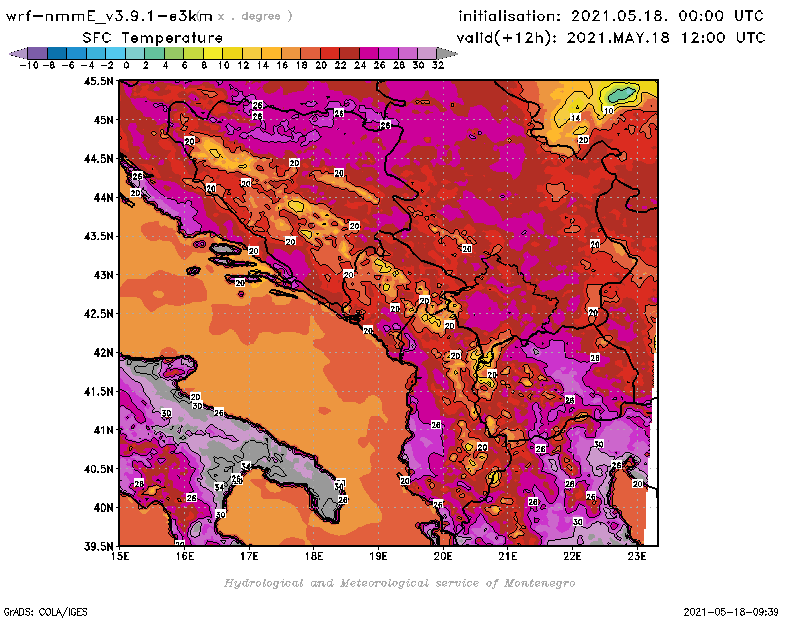Click the 'GrADS: COLA/IGES' footer text

[x=45, y=612]
